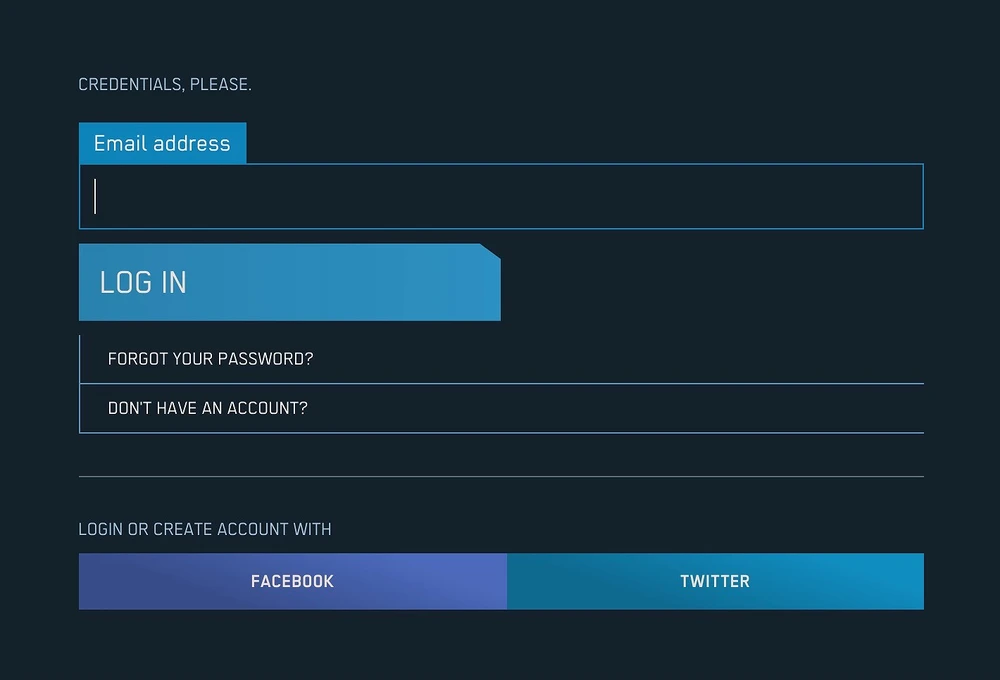Click the word FACEBOOK on the purple button

[292, 581]
